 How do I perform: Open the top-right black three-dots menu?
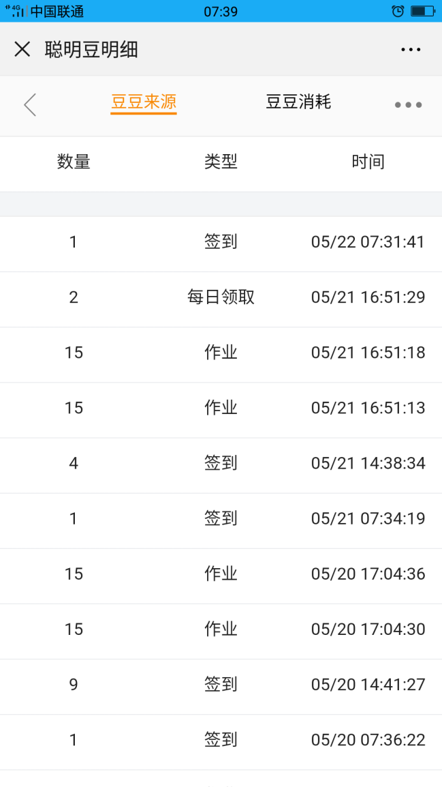pyautogui.click(x=411, y=49)
